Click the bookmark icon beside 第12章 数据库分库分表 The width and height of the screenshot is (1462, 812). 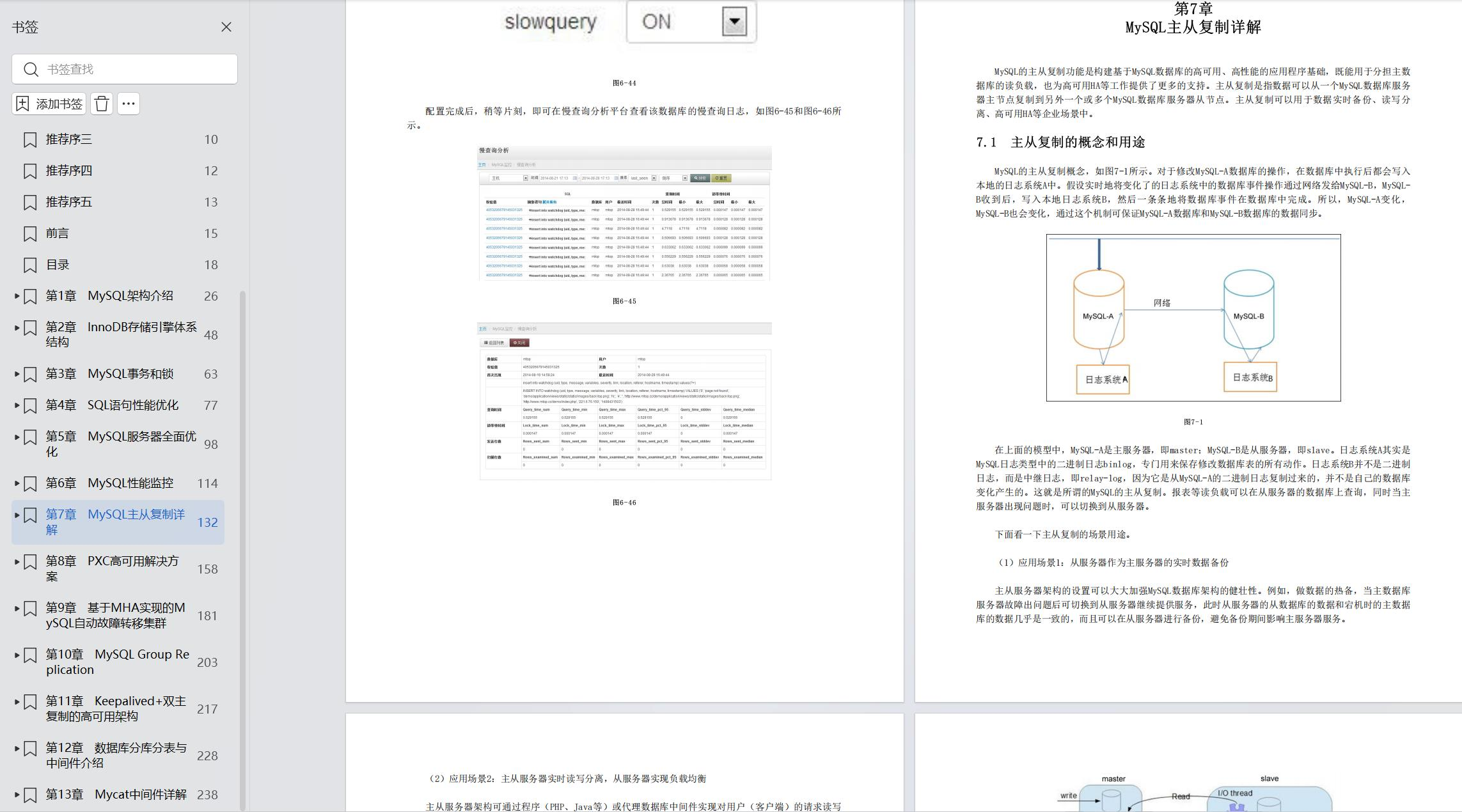coord(30,749)
